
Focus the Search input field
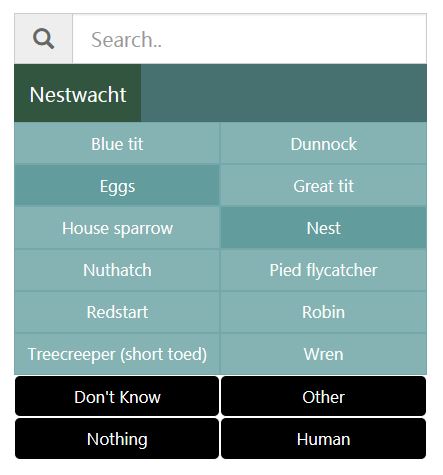tap(249, 39)
